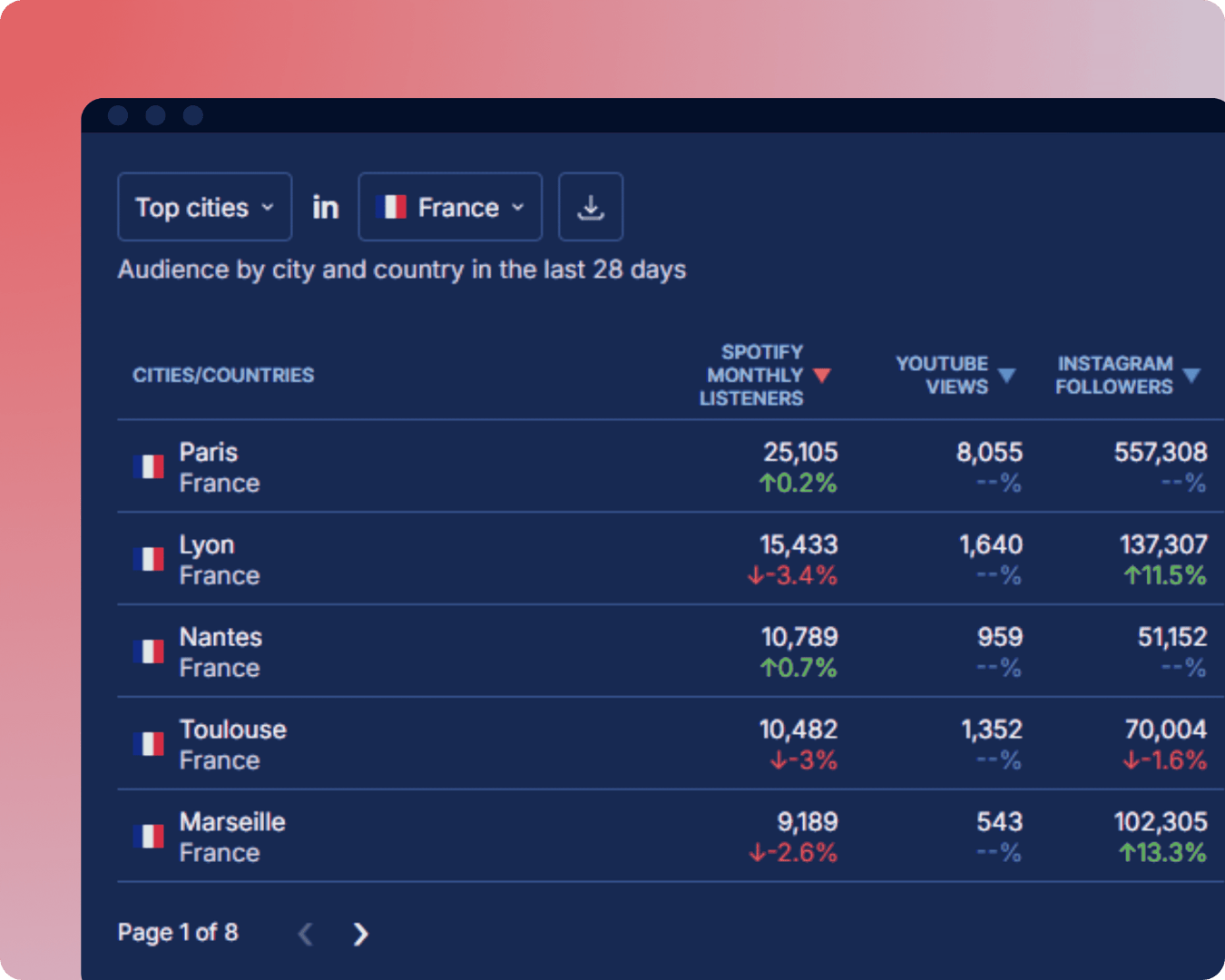Toggle sort order on Instagram Followers column
This screenshot has width=1225, height=980.
pyautogui.click(x=1192, y=375)
